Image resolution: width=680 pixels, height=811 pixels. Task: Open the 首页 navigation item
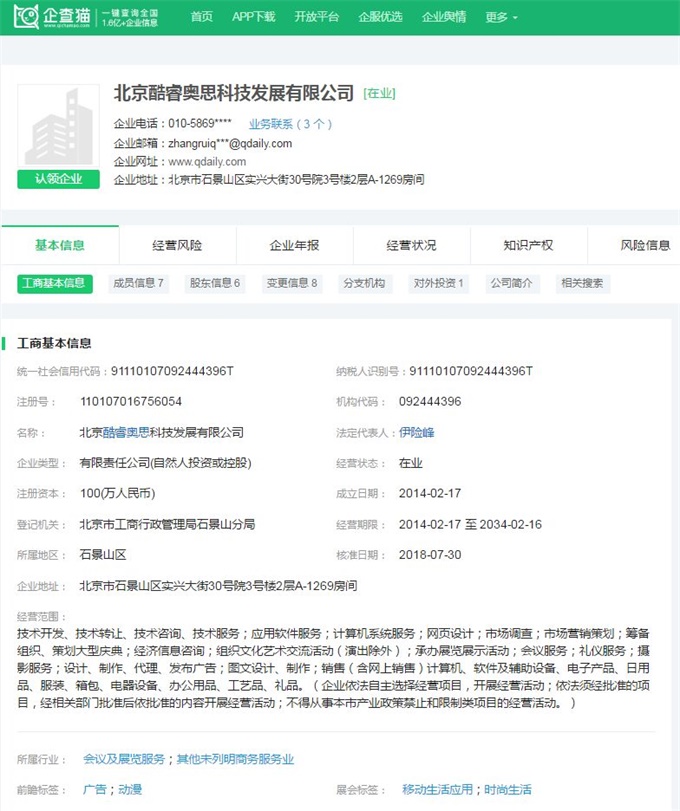pyautogui.click(x=202, y=17)
